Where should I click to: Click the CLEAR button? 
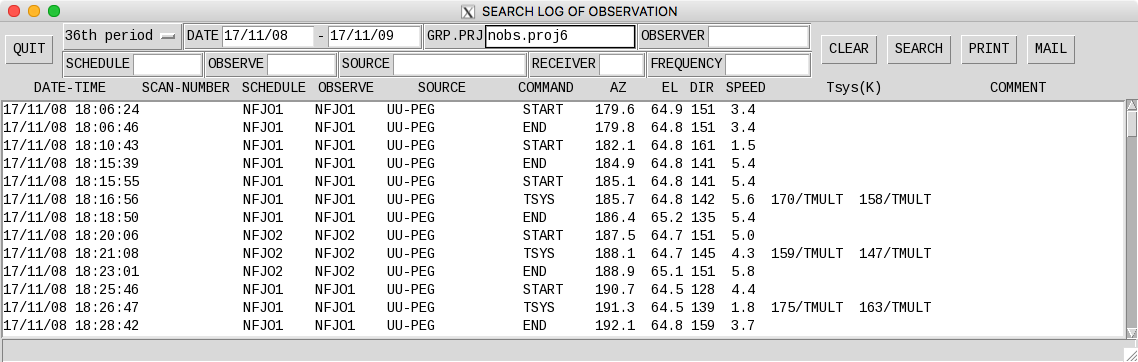pos(848,49)
